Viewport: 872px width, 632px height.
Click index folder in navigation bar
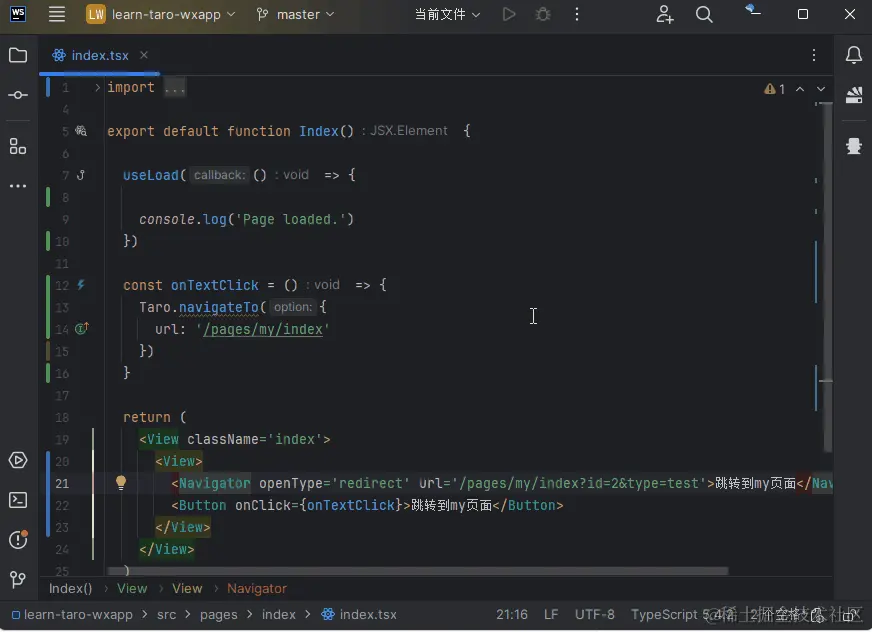click(279, 614)
